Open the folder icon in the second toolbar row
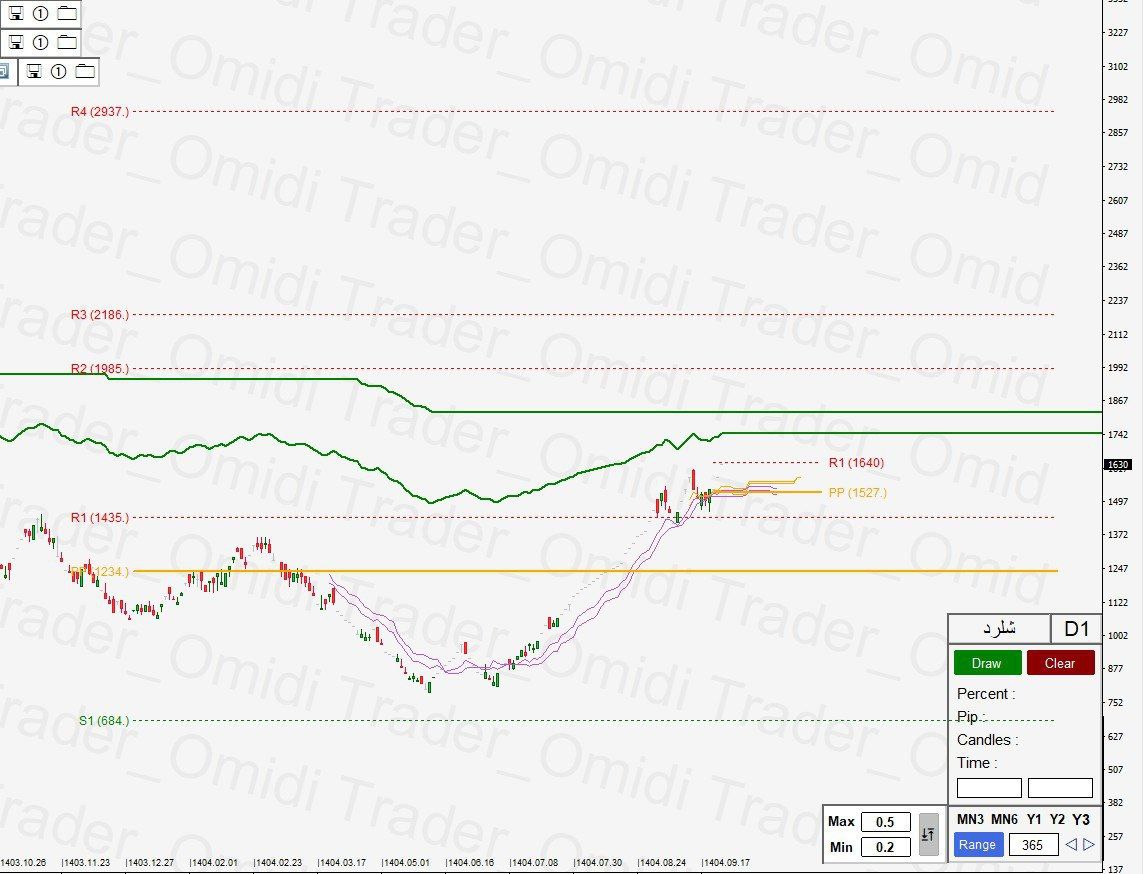 [x=67, y=42]
